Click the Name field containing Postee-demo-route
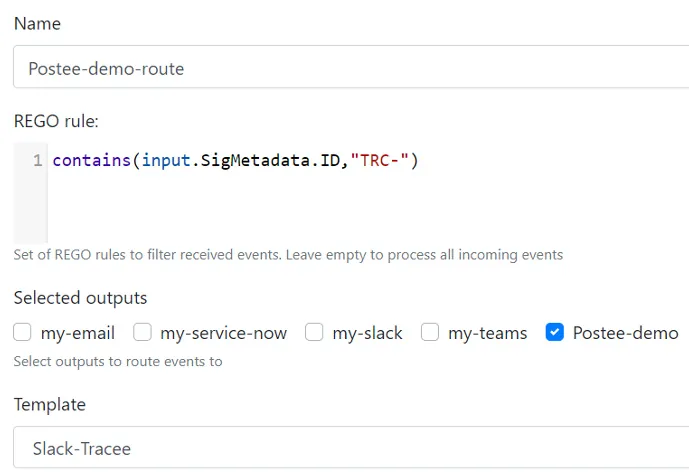Image resolution: width=689 pixels, height=476 pixels. click(x=351, y=67)
